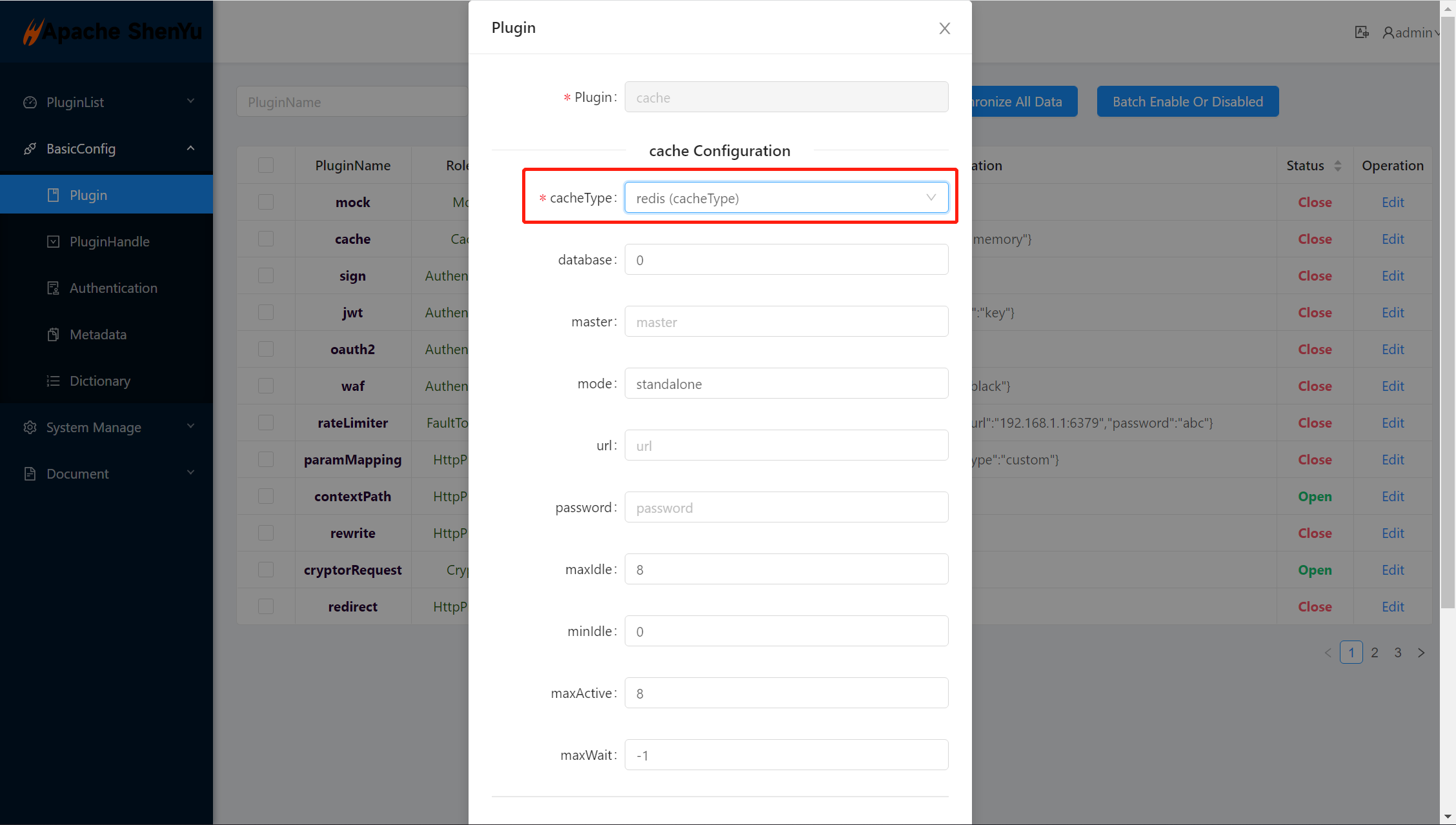
Task: Click Batch Enable Or Disabled button
Action: 1188,102
